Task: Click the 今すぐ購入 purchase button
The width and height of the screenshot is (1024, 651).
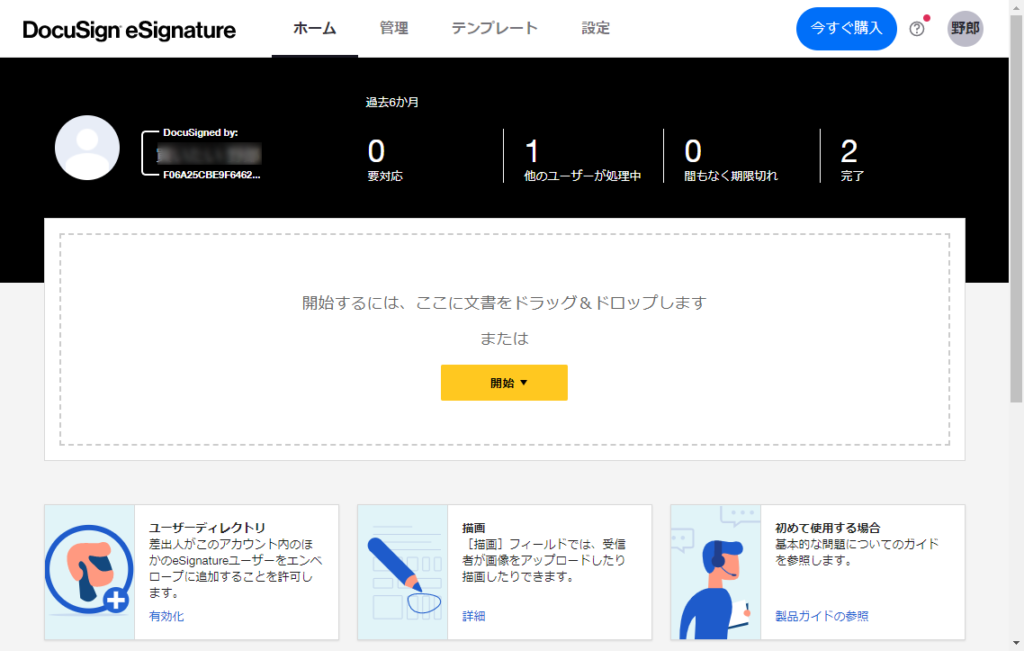Action: (846, 28)
